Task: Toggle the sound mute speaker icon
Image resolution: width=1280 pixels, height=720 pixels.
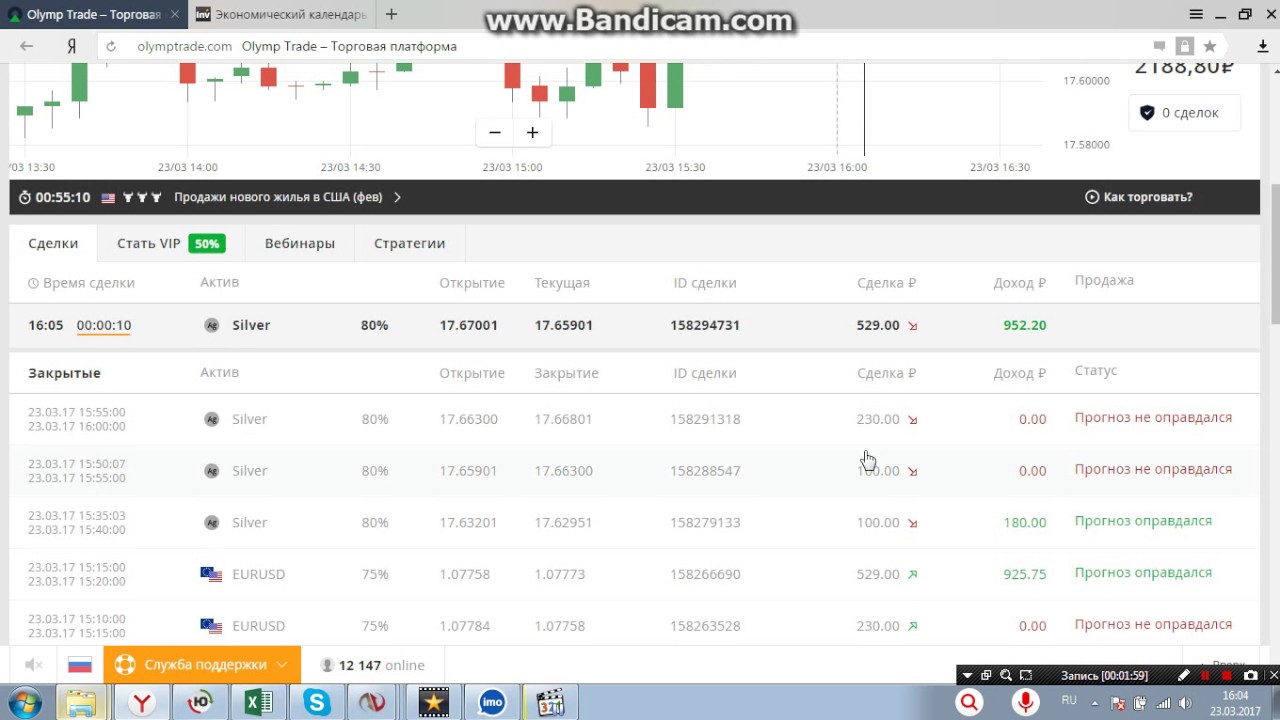Action: [33, 665]
